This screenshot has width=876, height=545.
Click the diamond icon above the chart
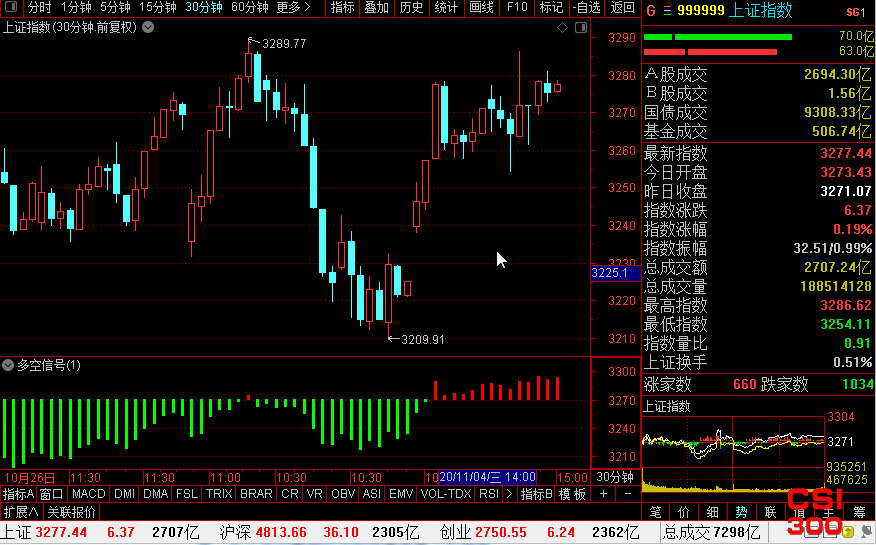click(x=563, y=27)
